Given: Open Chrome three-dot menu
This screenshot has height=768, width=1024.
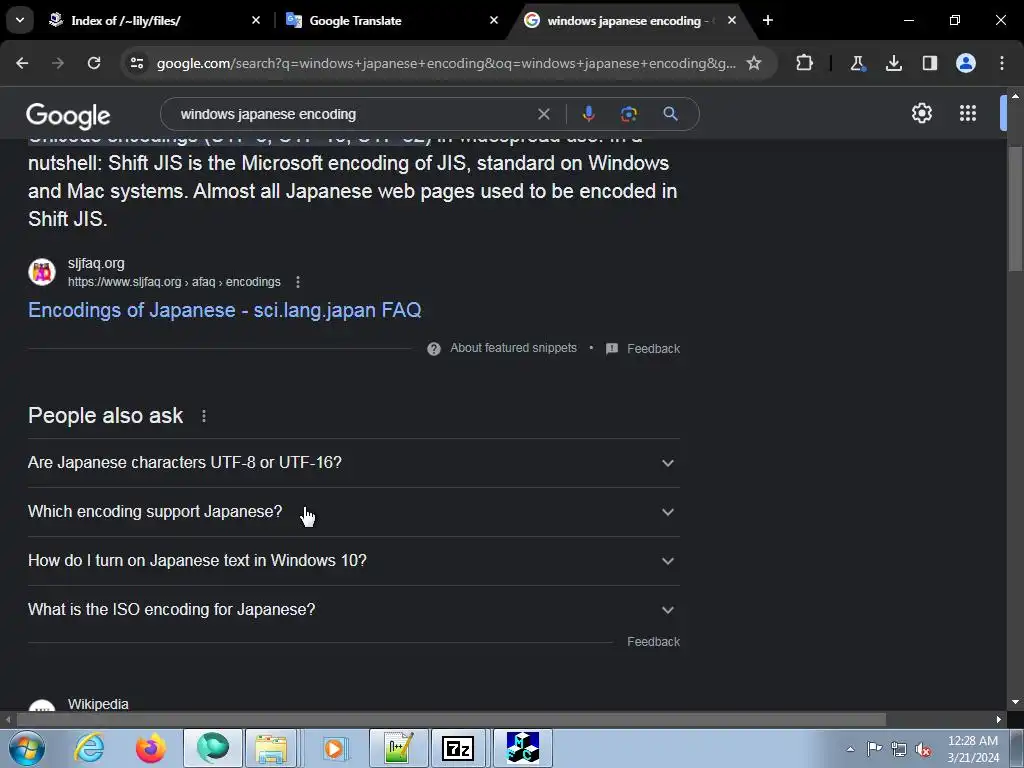Looking at the screenshot, I should (1002, 63).
